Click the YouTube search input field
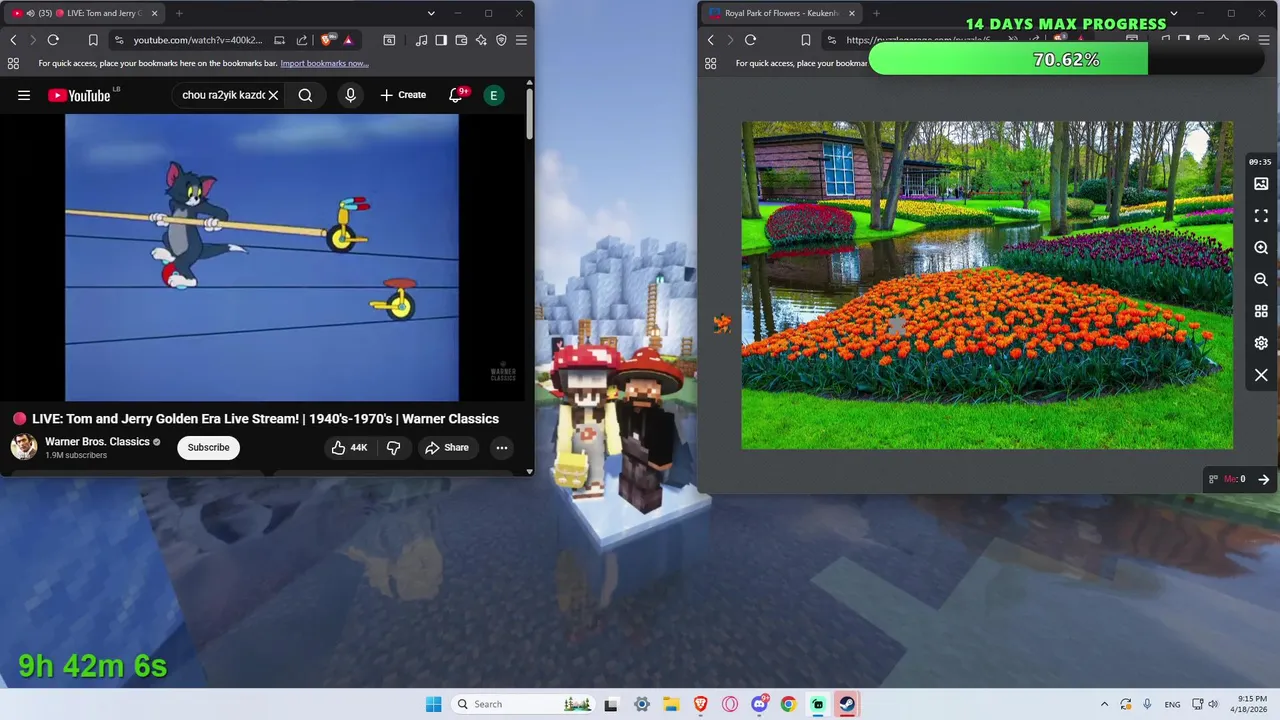 coord(223,95)
